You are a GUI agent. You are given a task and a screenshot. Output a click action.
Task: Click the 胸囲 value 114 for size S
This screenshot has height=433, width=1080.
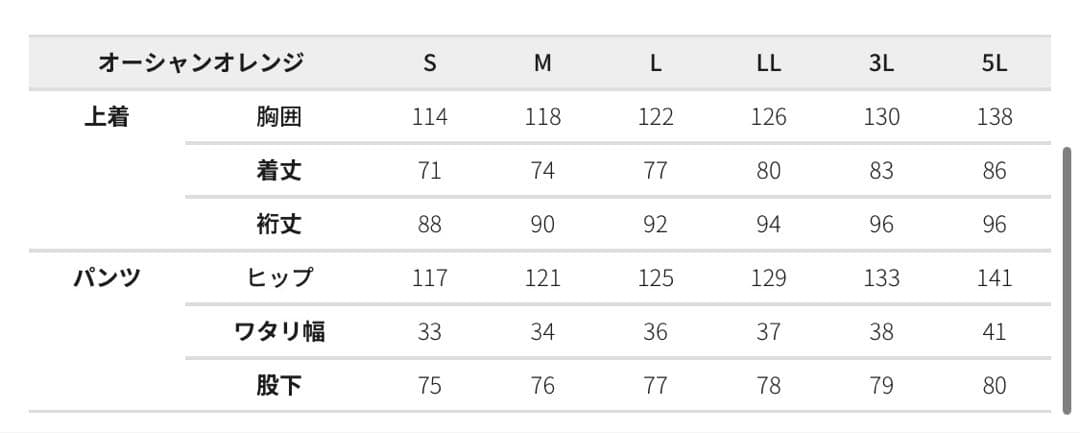click(430, 117)
